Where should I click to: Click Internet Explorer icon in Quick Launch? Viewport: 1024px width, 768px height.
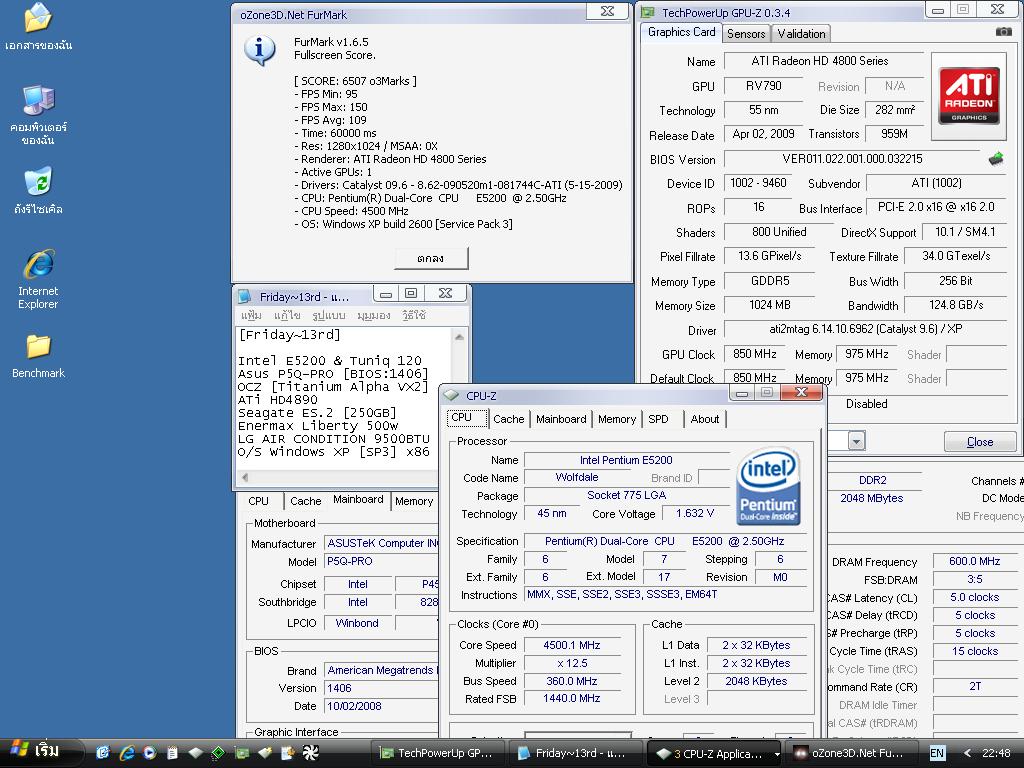[x=127, y=753]
